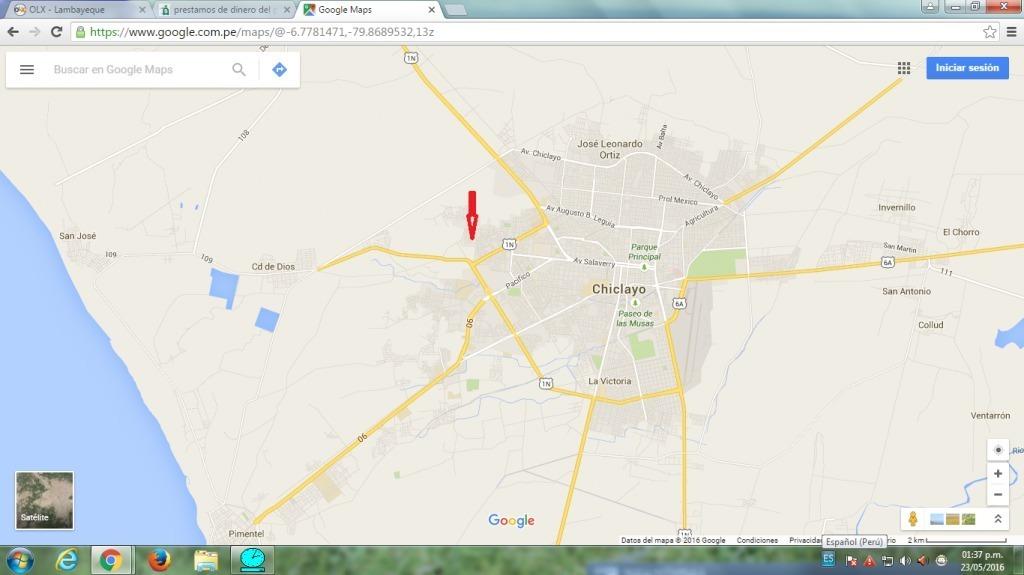
Task: Click the Parque Principal label
Action: click(x=644, y=252)
